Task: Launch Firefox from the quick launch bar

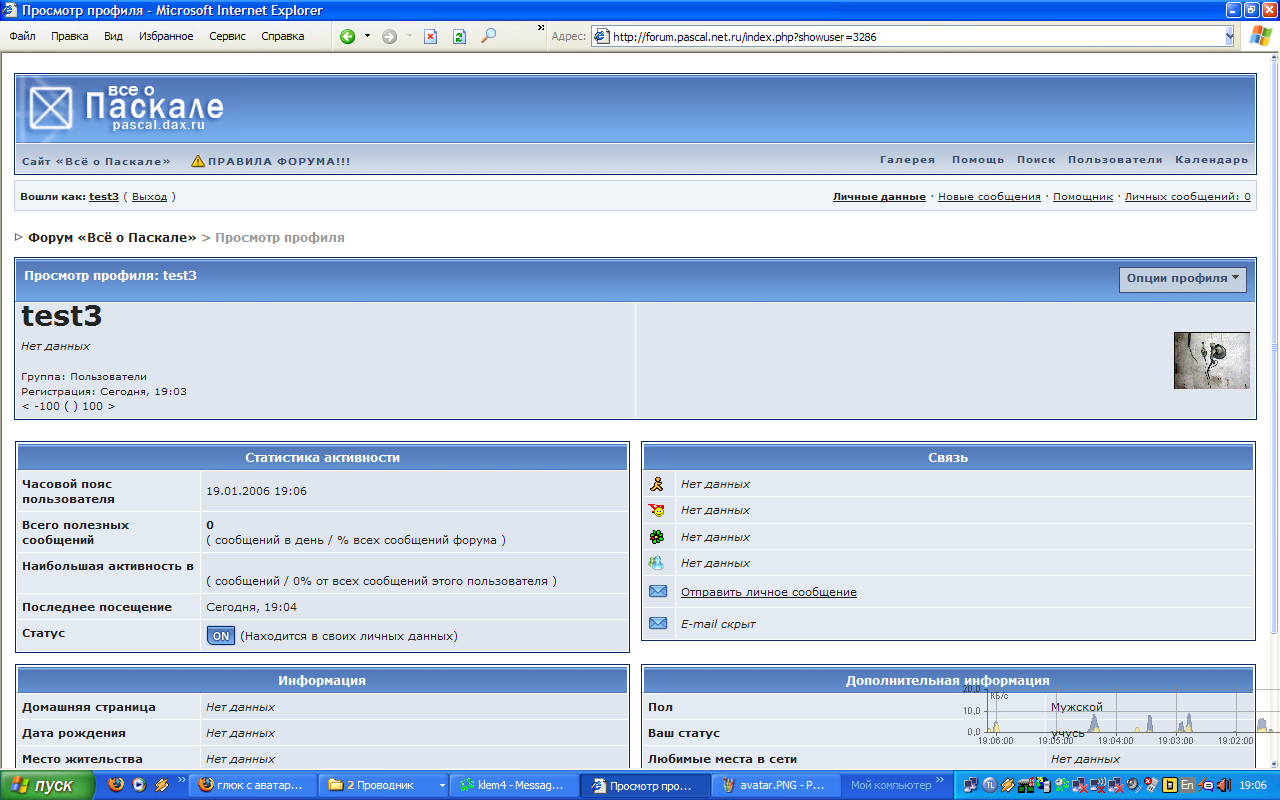Action: click(x=117, y=785)
